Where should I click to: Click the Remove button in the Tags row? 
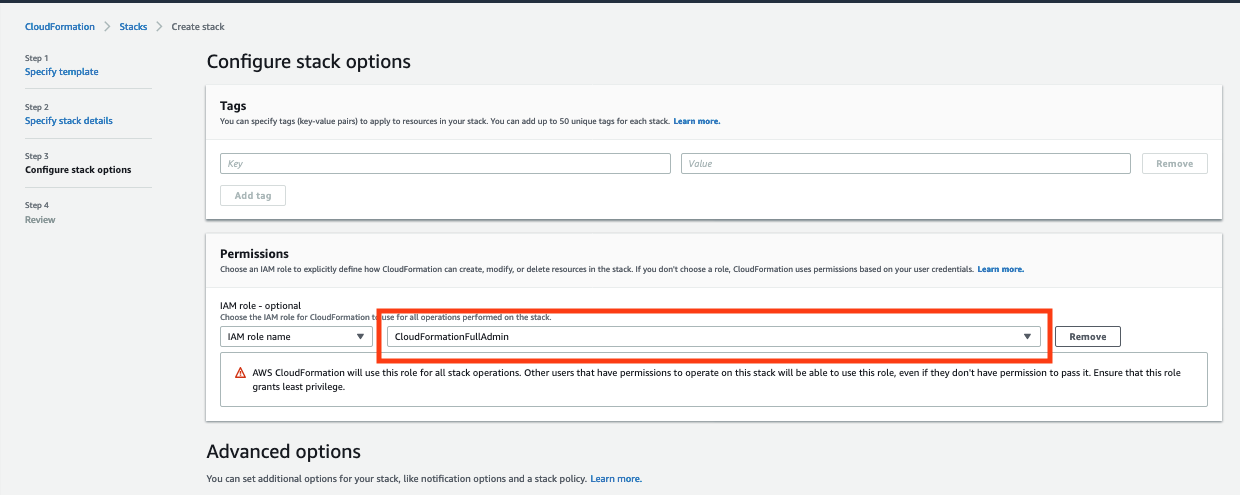[x=1175, y=163]
